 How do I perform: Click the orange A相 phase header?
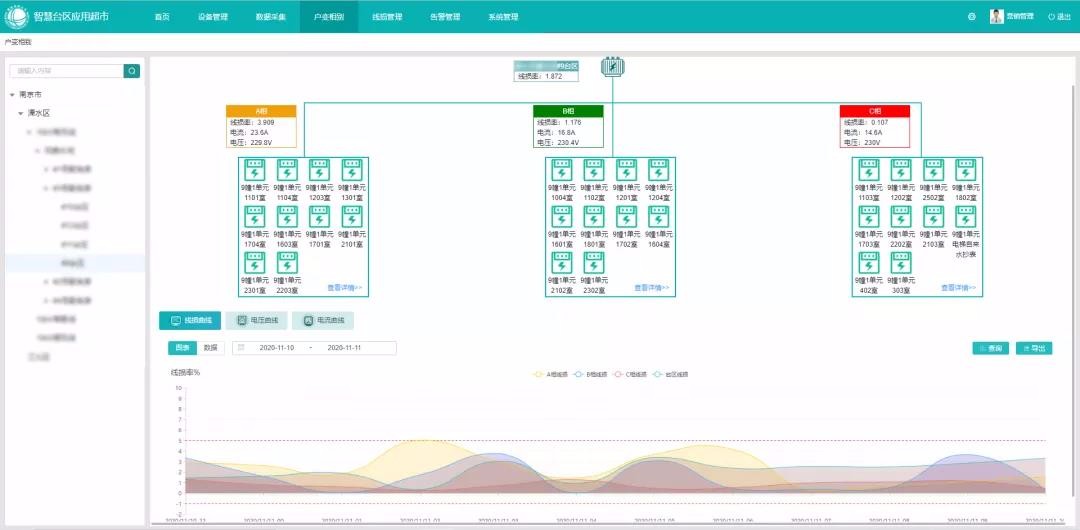click(x=261, y=111)
